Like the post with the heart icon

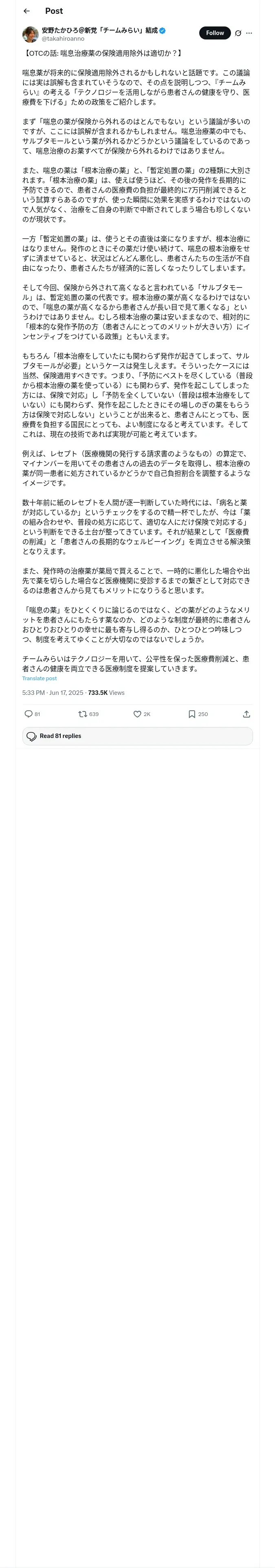[137, 714]
